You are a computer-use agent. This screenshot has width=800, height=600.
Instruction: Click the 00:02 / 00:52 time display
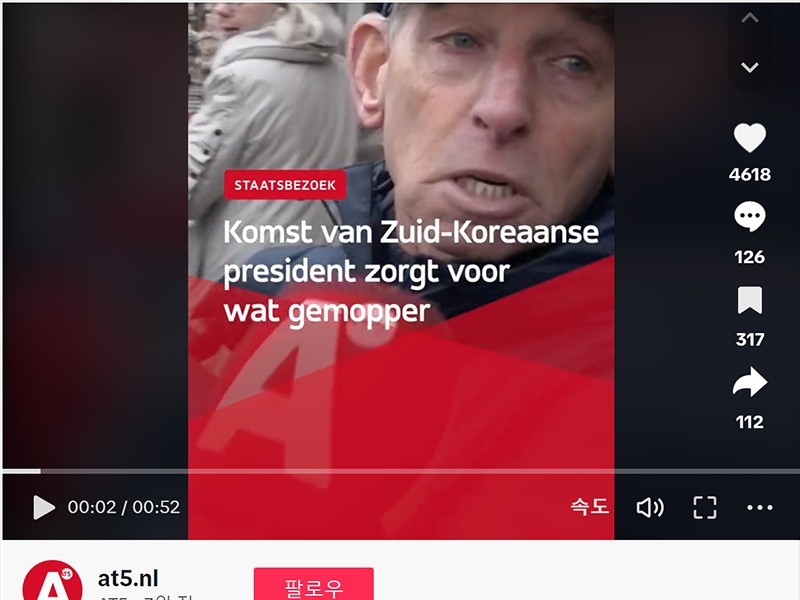point(124,507)
